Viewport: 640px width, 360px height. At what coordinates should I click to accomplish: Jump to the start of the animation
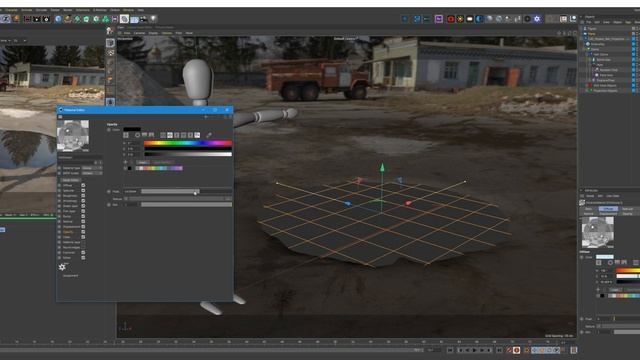point(451,350)
